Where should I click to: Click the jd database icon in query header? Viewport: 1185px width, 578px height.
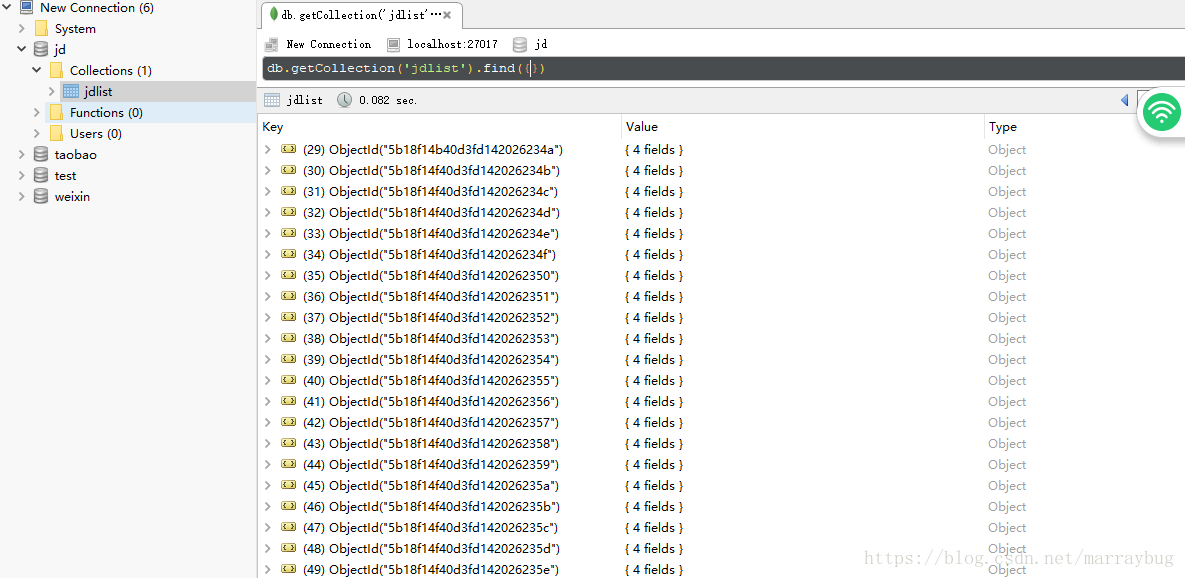[519, 45]
